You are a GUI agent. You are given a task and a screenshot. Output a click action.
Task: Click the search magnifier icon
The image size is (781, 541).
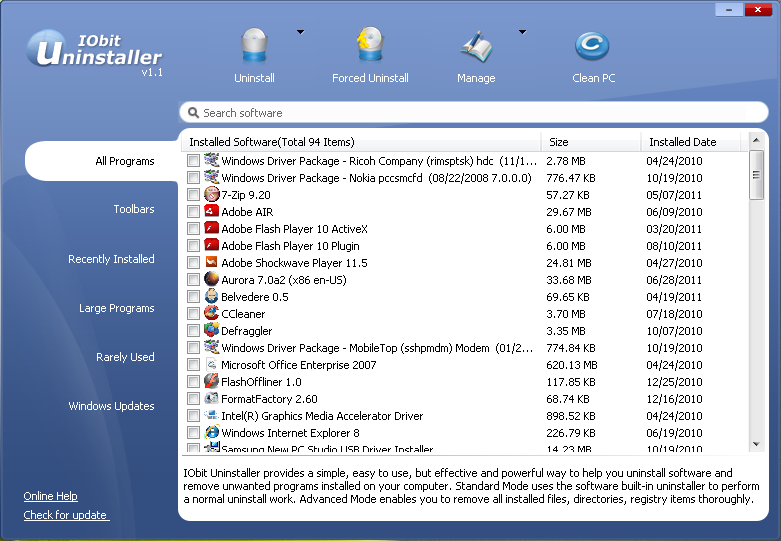click(x=193, y=113)
